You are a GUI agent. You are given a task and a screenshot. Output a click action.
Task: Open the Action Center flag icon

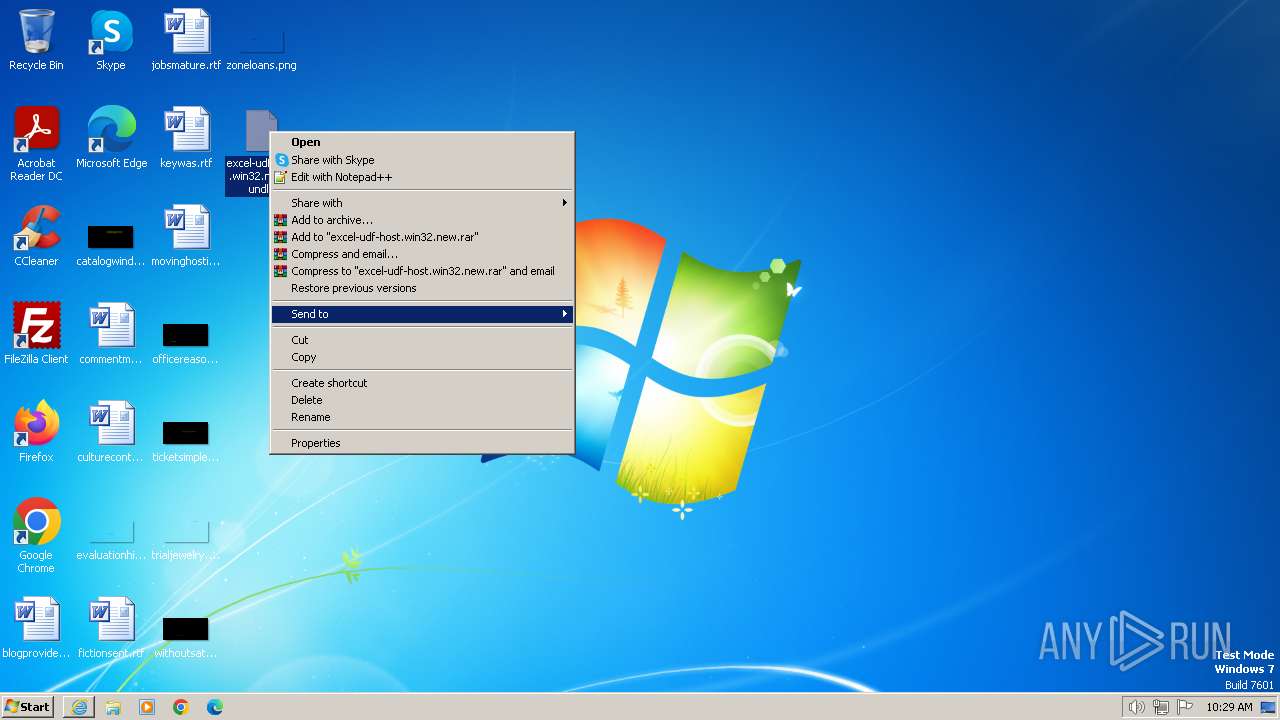click(1185, 707)
